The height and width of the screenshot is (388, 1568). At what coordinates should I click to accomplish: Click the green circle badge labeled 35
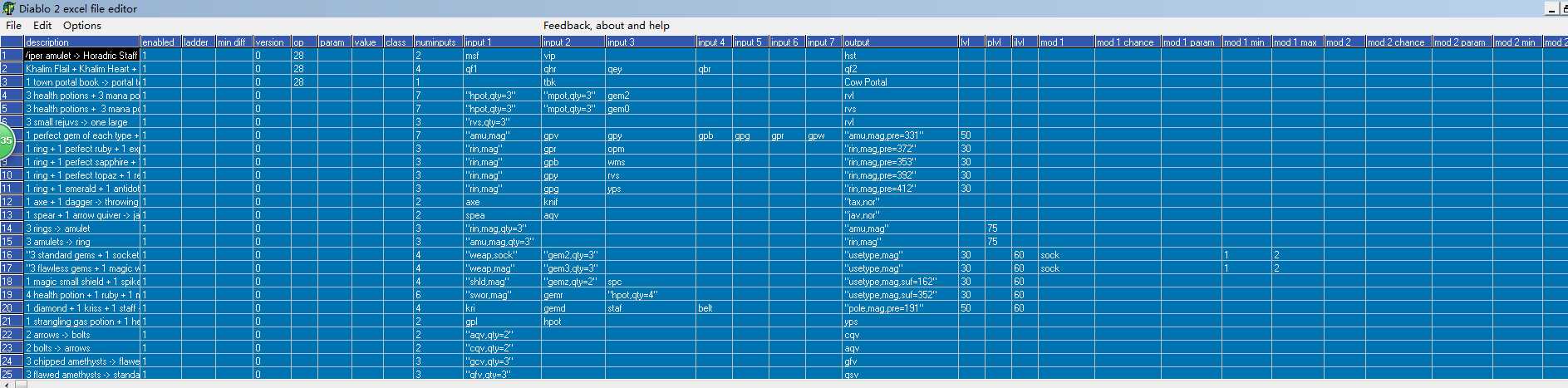pos(6,140)
